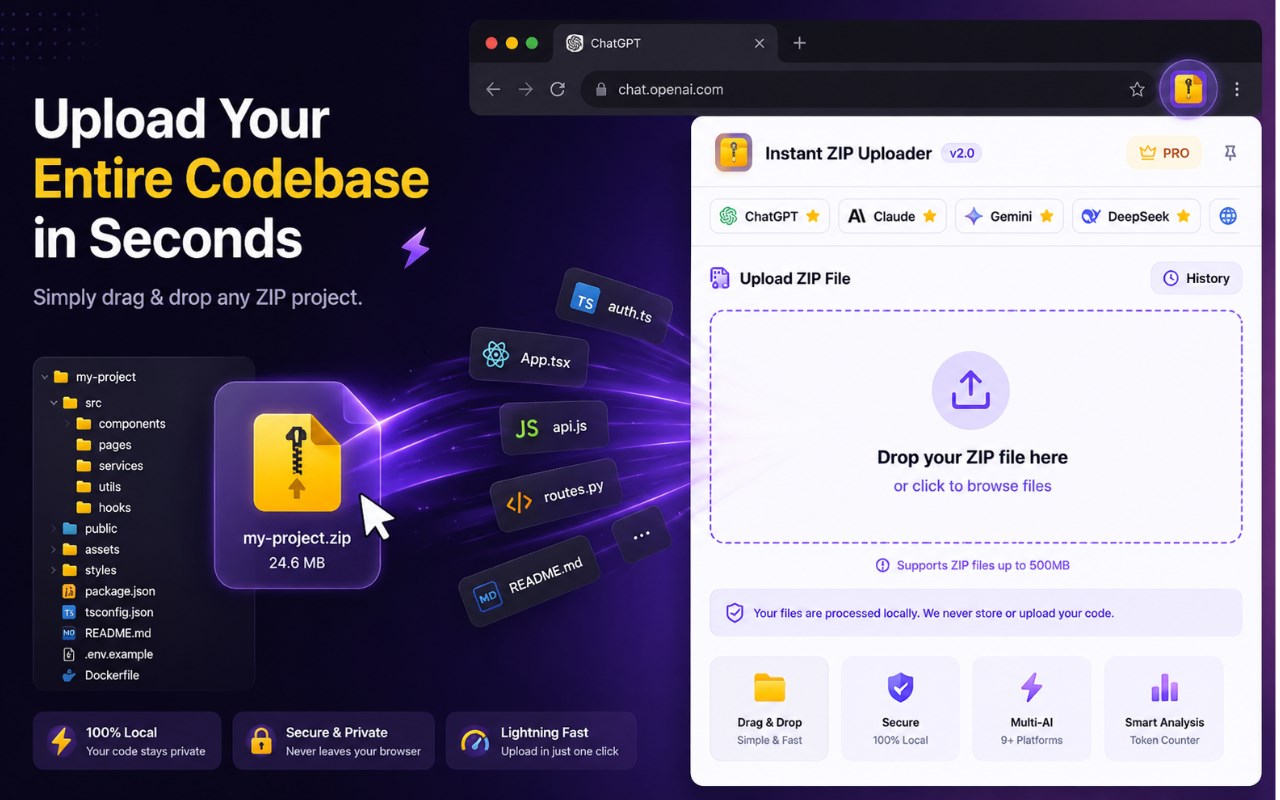Select the services folder in tree

click(109, 466)
